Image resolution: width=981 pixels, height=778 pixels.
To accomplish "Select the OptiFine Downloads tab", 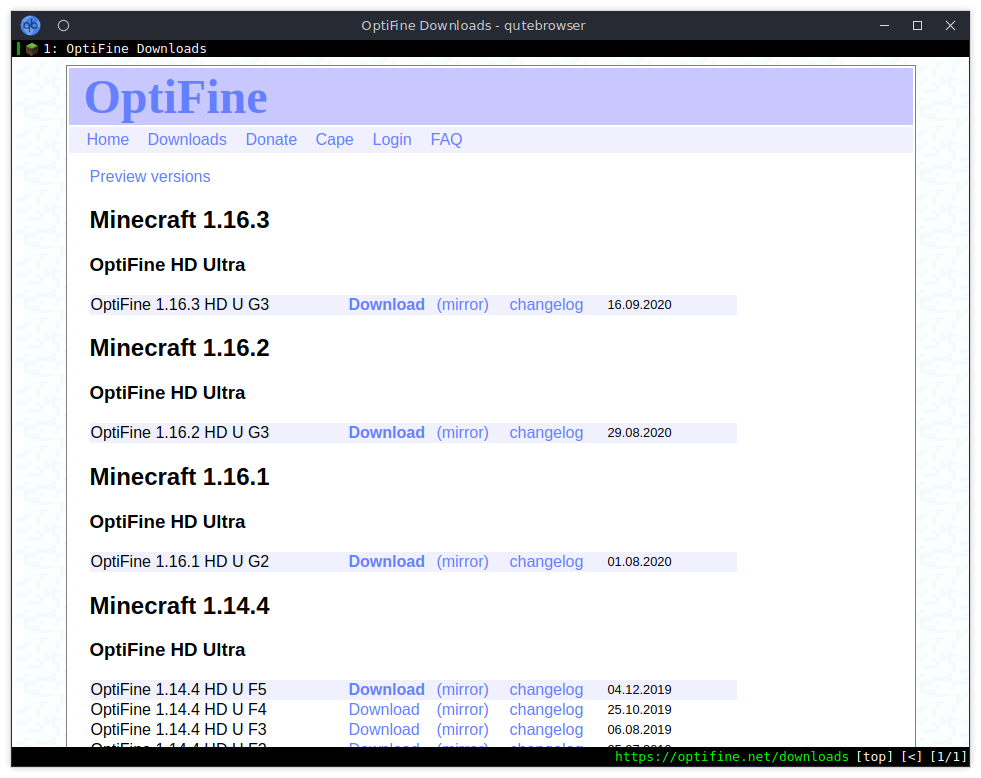I will click(x=124, y=49).
